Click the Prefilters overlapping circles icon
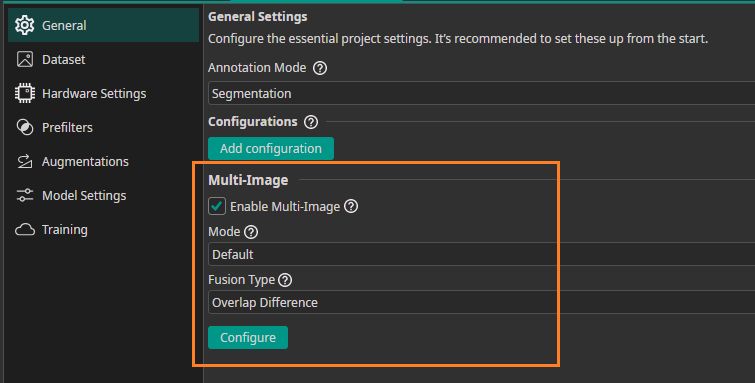Image resolution: width=755 pixels, height=383 pixels. (25, 127)
